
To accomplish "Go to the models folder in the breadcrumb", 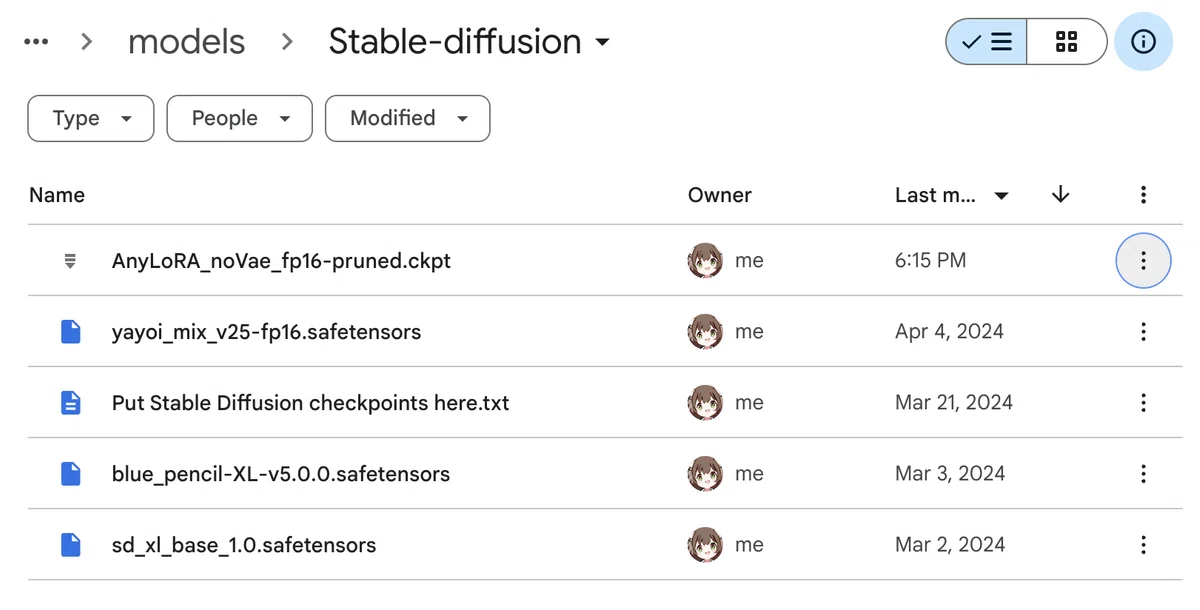I will pyautogui.click(x=187, y=42).
